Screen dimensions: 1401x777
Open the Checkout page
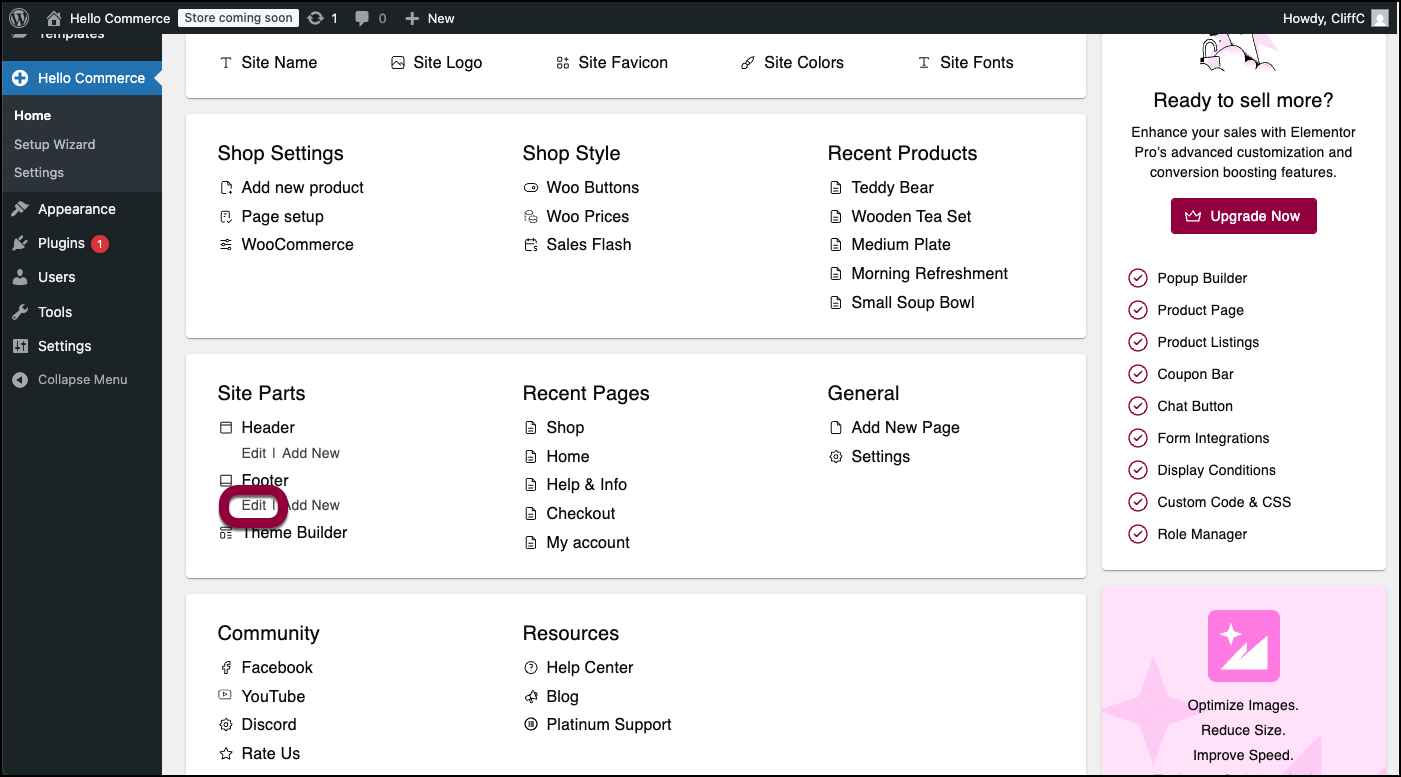(580, 513)
